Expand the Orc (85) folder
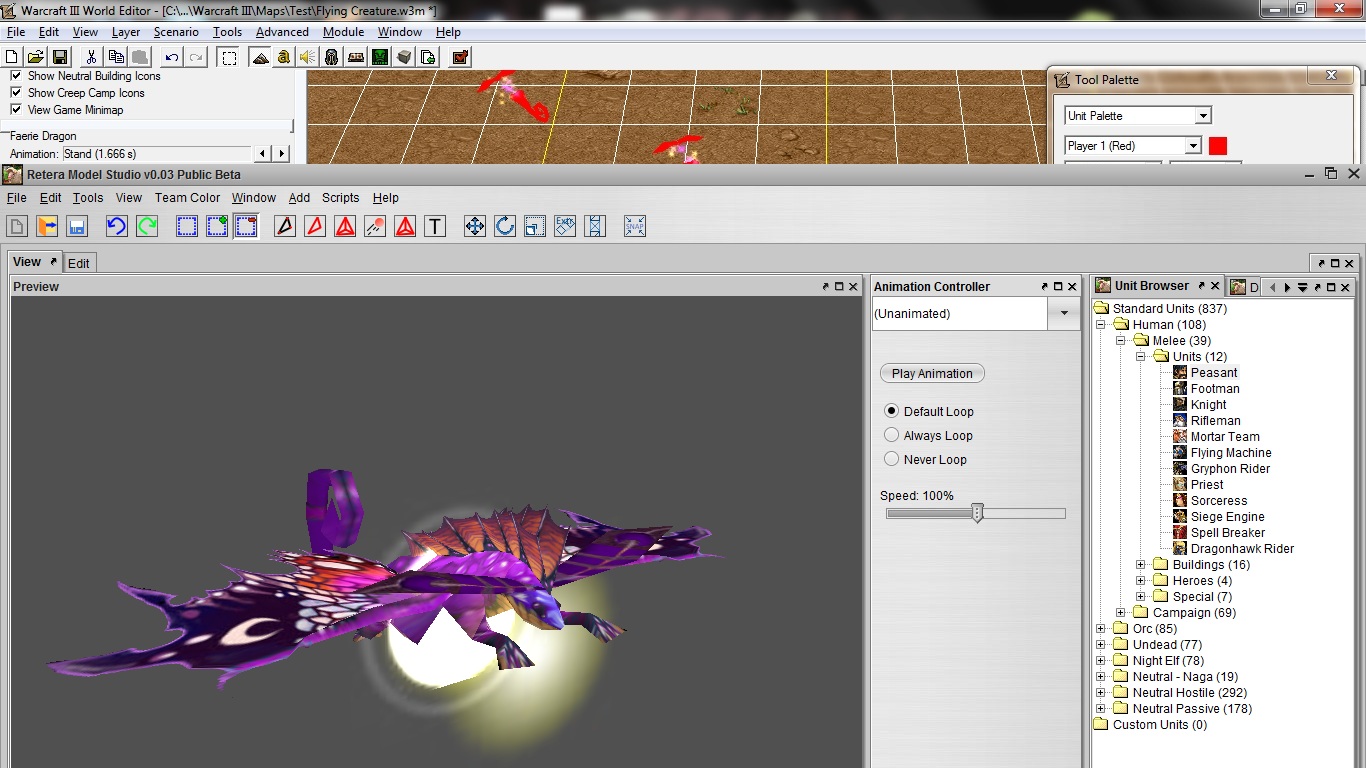The width and height of the screenshot is (1366, 768). [1101, 629]
